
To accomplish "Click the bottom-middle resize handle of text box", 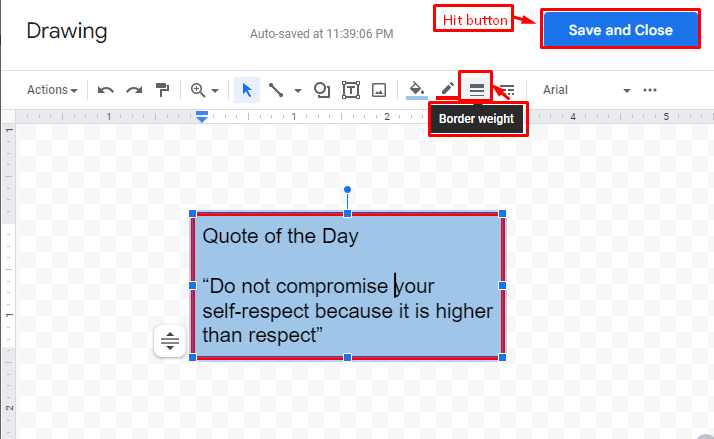I will tap(347, 357).
